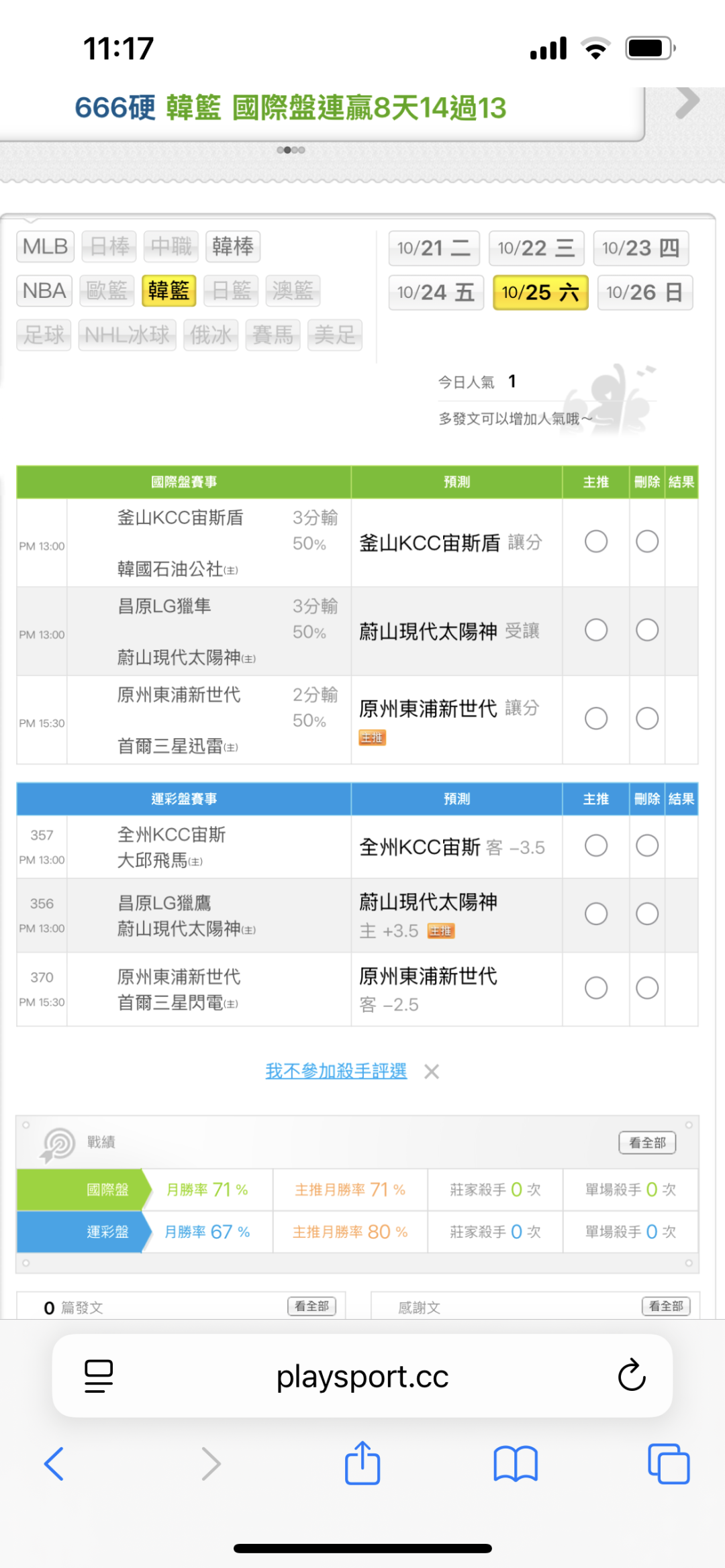
Task: Select 主推 radio for lottery game 357
Action: (x=596, y=845)
